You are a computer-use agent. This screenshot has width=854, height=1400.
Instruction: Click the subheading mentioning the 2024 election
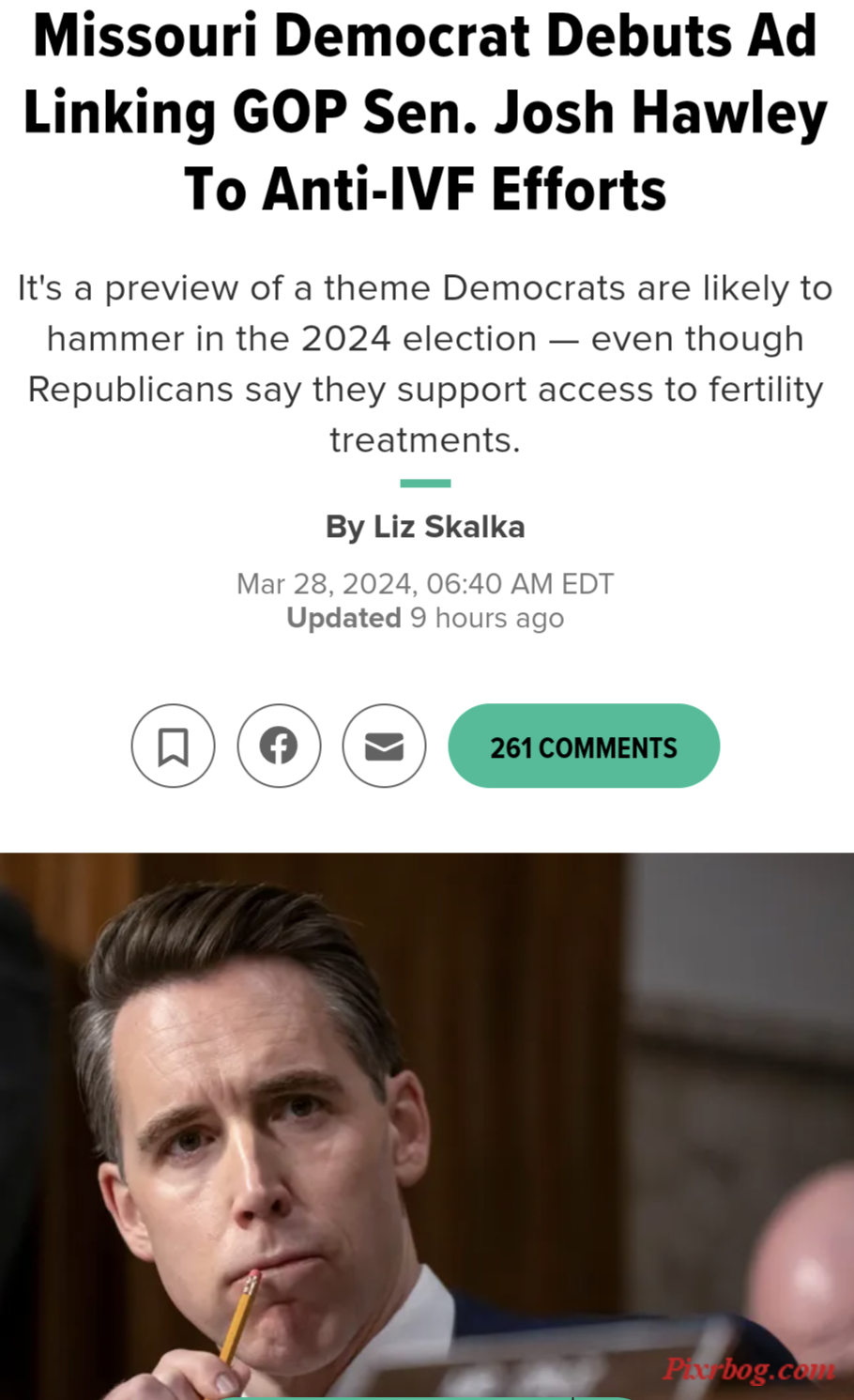[x=425, y=363]
